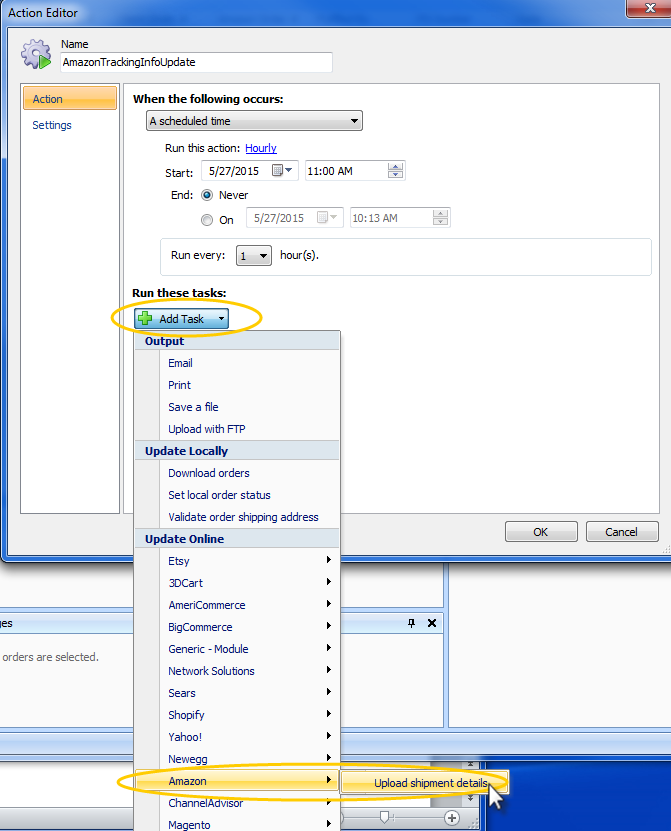Select the On end date radio button
The height and width of the screenshot is (831, 671).
(x=207, y=220)
